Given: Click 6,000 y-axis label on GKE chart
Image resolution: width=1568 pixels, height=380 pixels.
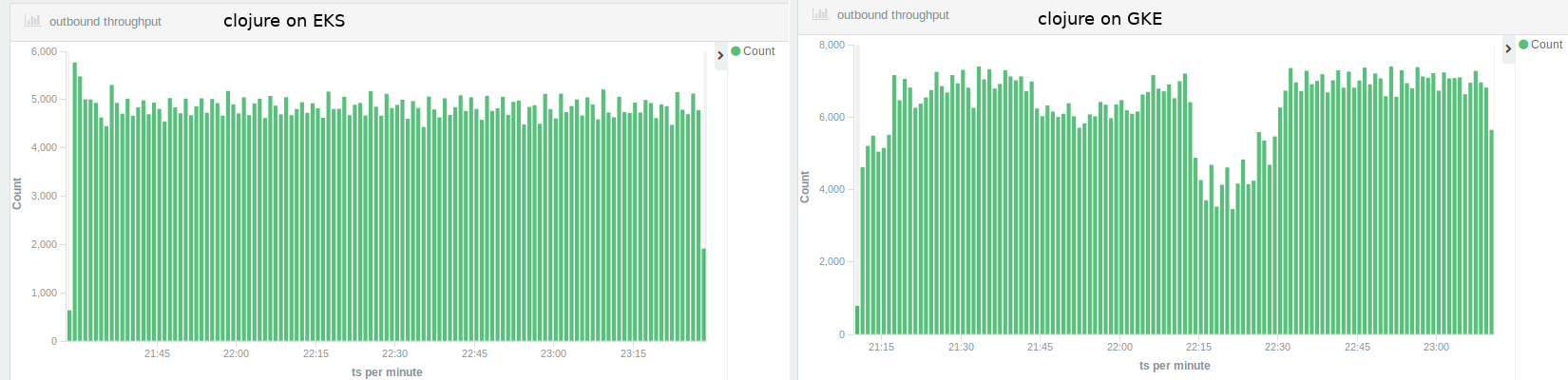Looking at the screenshot, I should pos(832,117).
